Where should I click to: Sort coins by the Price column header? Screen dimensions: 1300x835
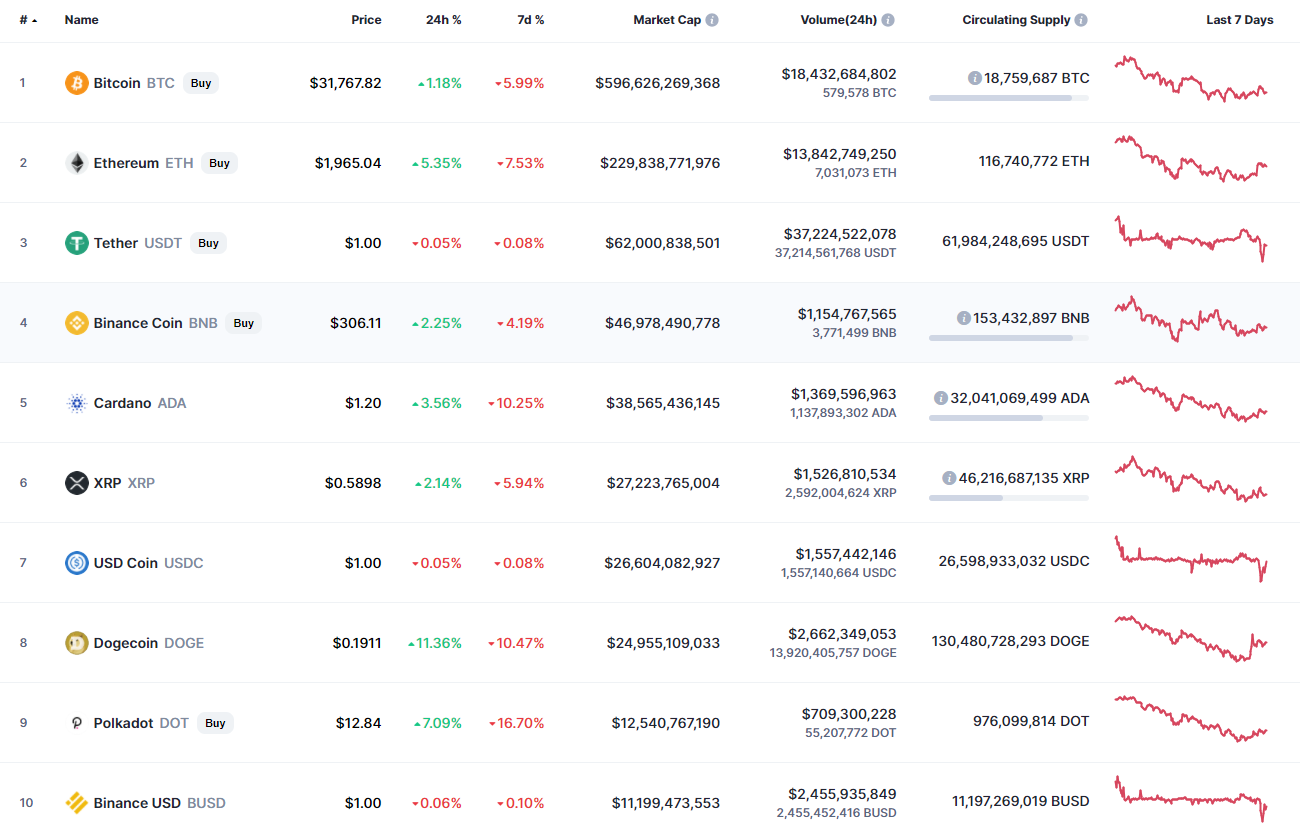(366, 20)
